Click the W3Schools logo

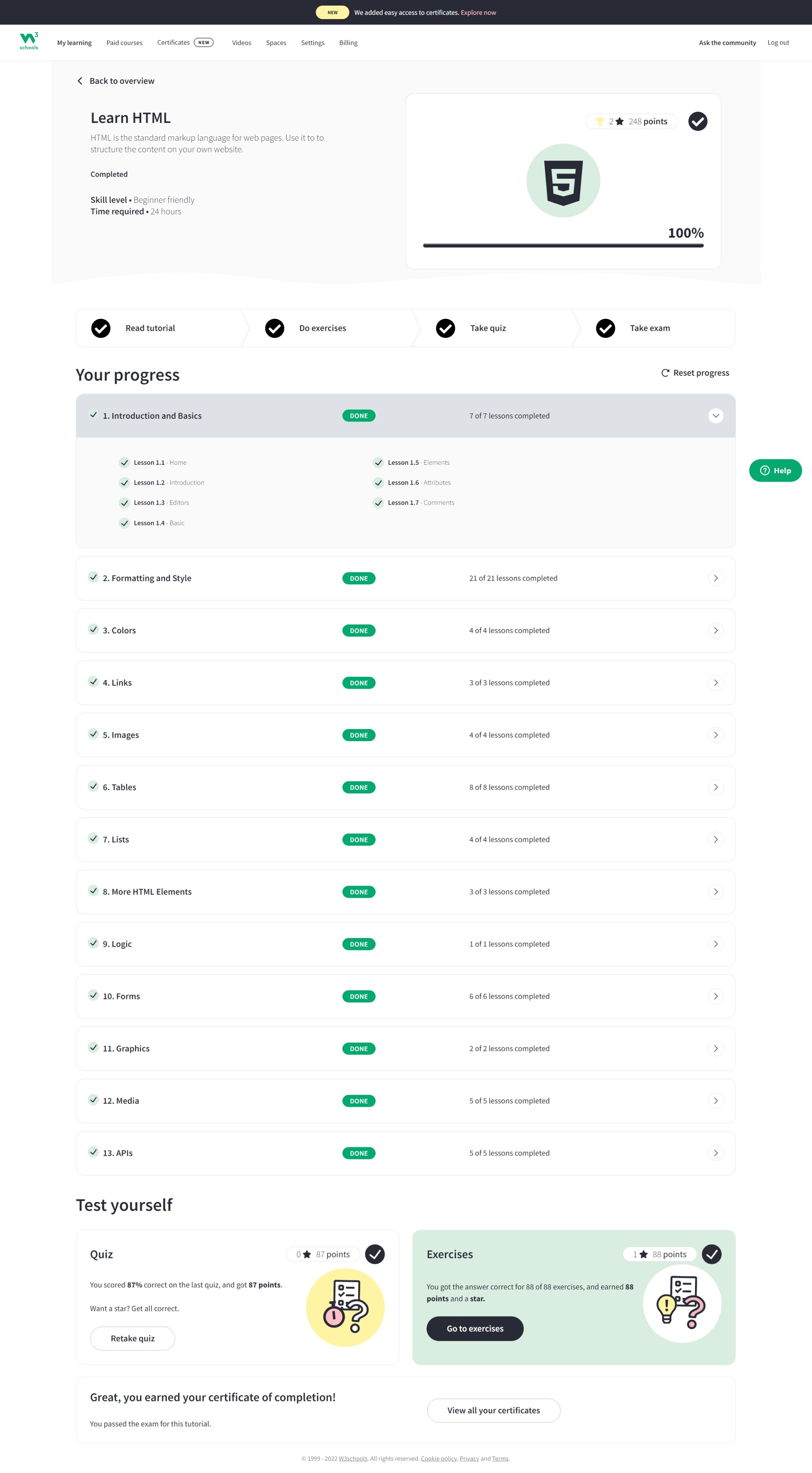click(x=29, y=41)
